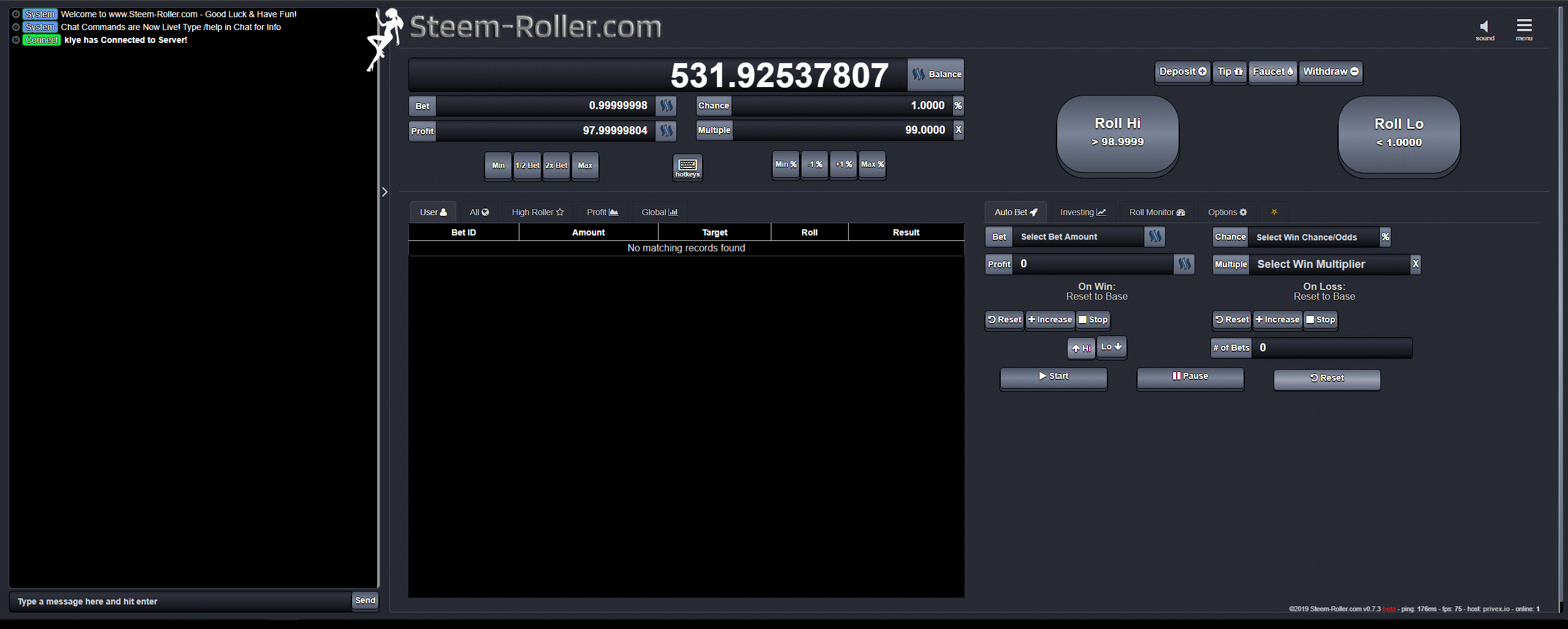Click the Steem icon in Auto Bet amount
The width and height of the screenshot is (1568, 629).
click(1155, 237)
